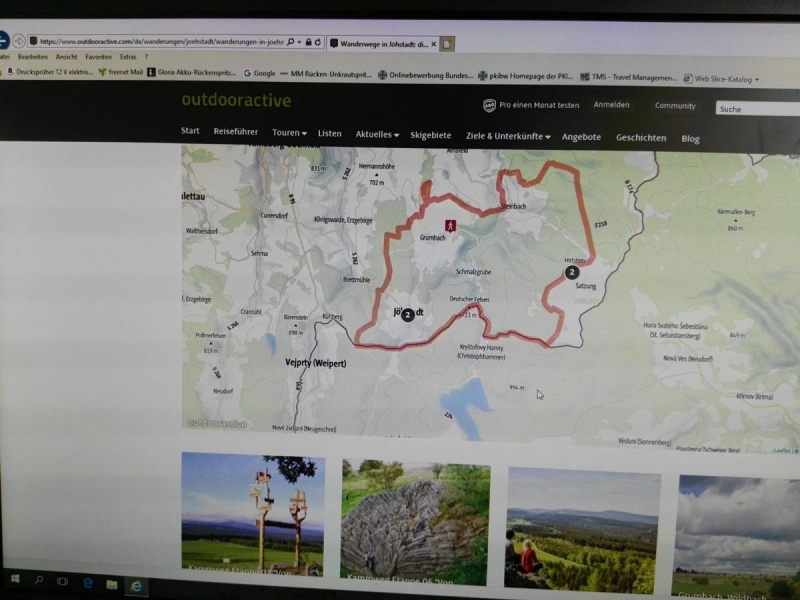The height and width of the screenshot is (600, 800).
Task: Open the Angebote navigation link
Action: coord(581,137)
